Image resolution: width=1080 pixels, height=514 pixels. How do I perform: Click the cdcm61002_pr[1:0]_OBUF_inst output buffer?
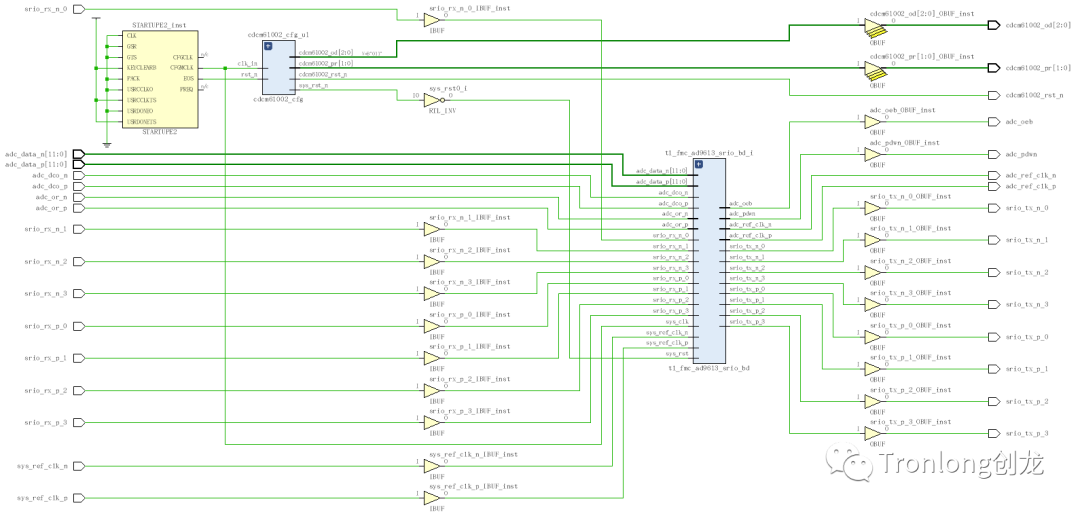[874, 68]
